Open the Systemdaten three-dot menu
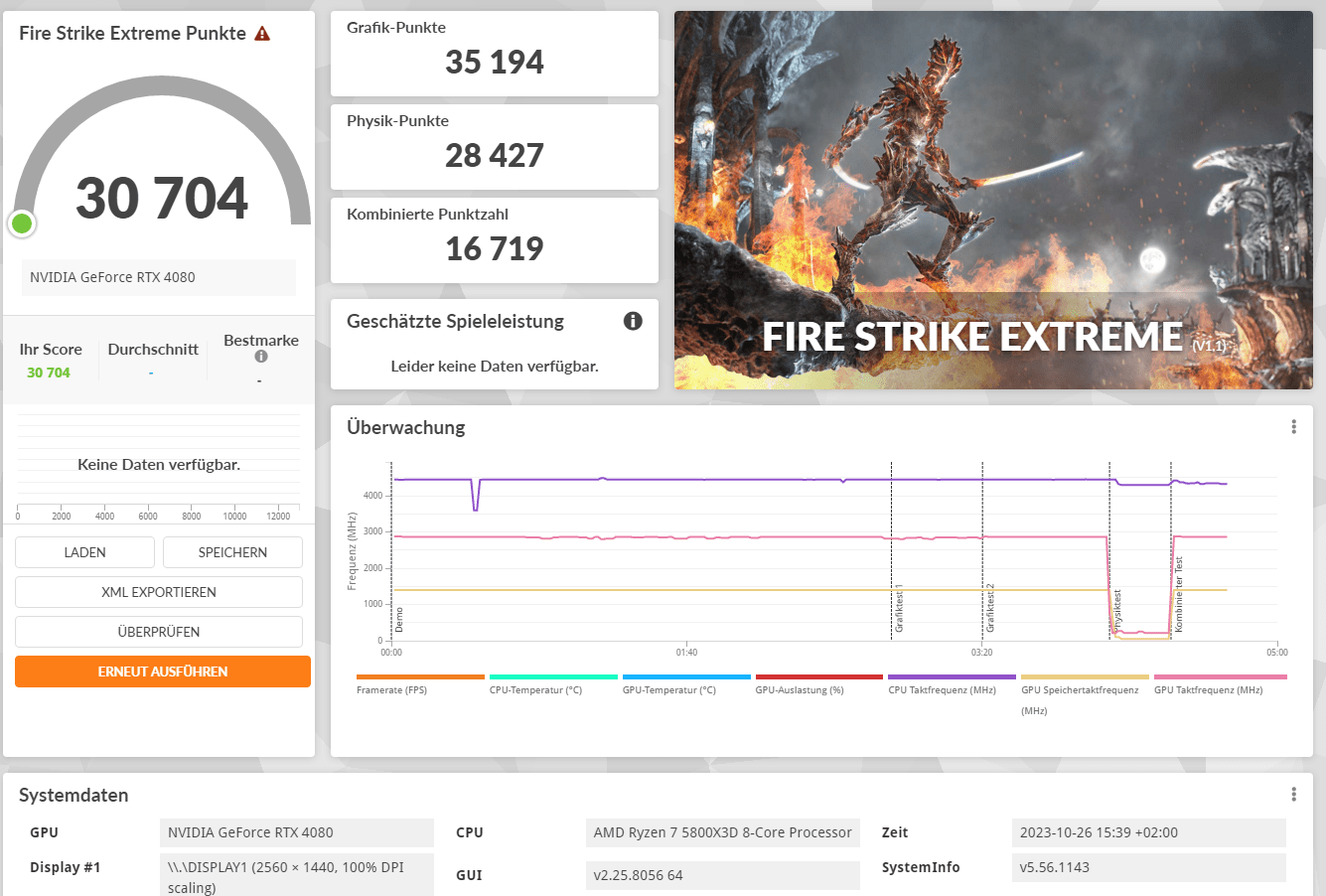The width and height of the screenshot is (1326, 896). [x=1293, y=795]
